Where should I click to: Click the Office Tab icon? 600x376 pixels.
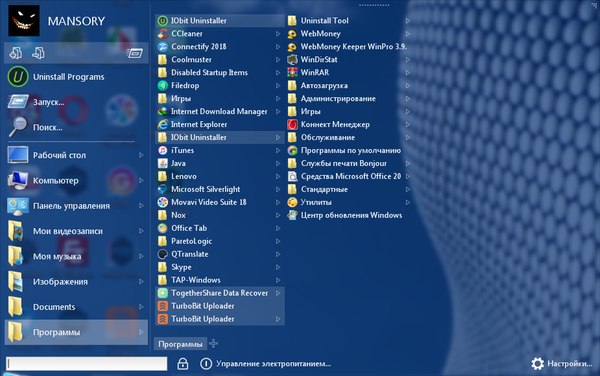click(x=163, y=228)
